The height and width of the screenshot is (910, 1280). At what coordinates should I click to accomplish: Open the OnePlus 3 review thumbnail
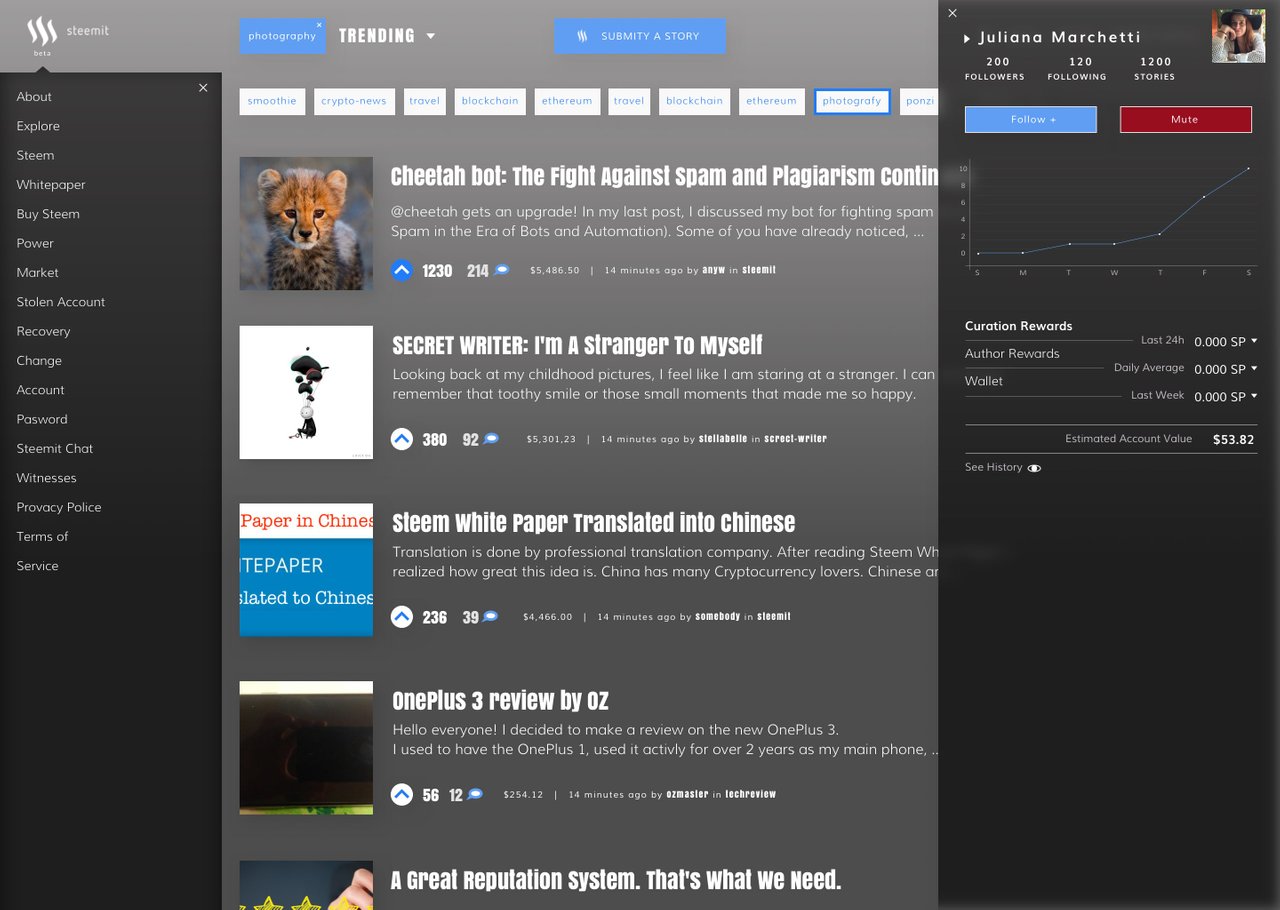[306, 748]
